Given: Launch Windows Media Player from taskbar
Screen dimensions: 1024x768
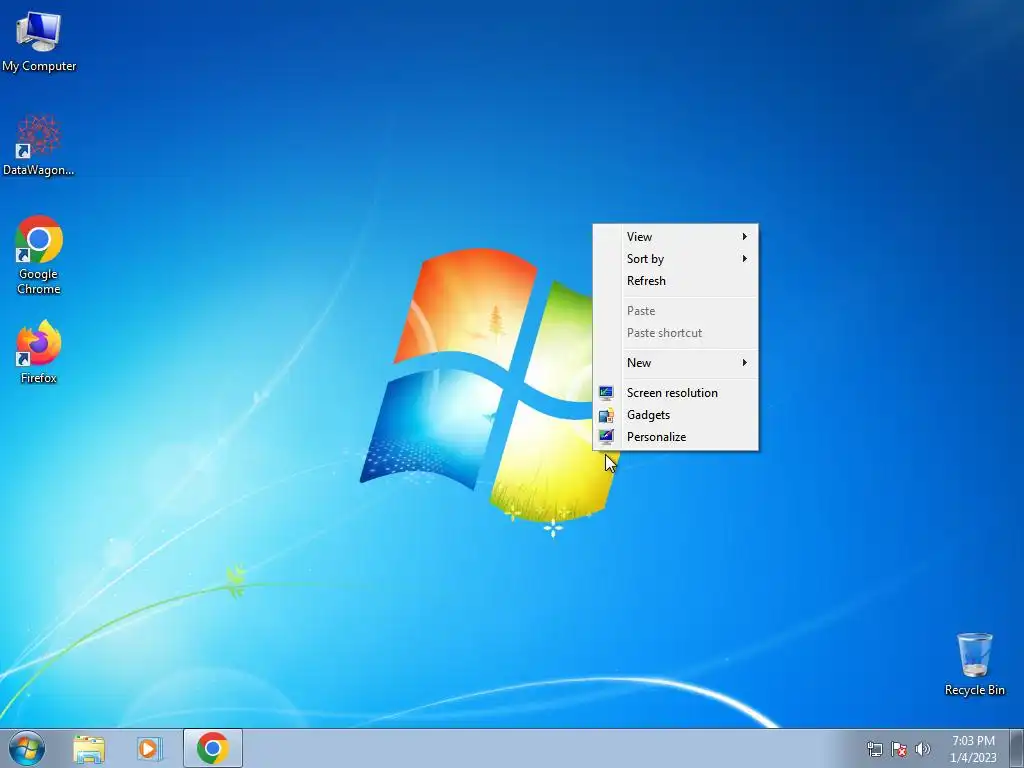Looking at the screenshot, I should (150, 748).
